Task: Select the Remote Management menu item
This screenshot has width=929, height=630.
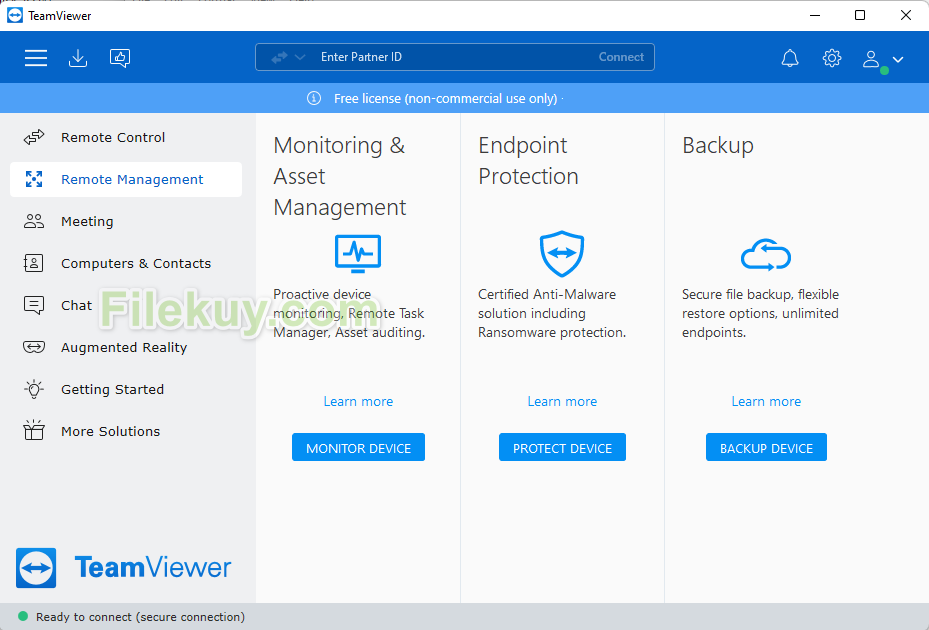Action: tap(126, 179)
